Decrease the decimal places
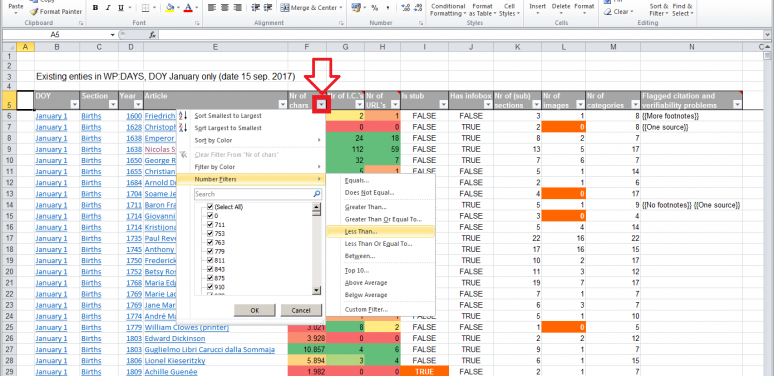The image size is (774, 376). tap(419, 7)
